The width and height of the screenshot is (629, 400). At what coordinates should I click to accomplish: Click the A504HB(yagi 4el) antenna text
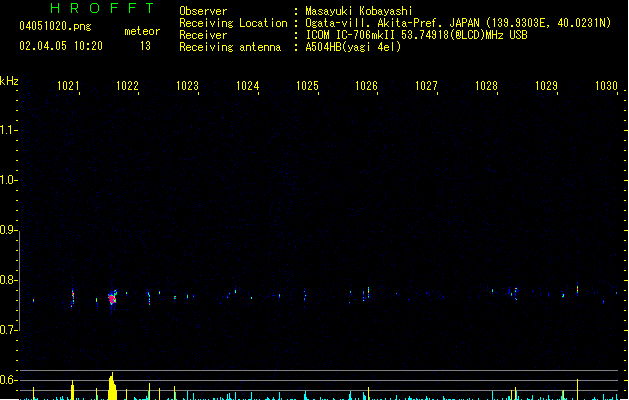(353, 47)
